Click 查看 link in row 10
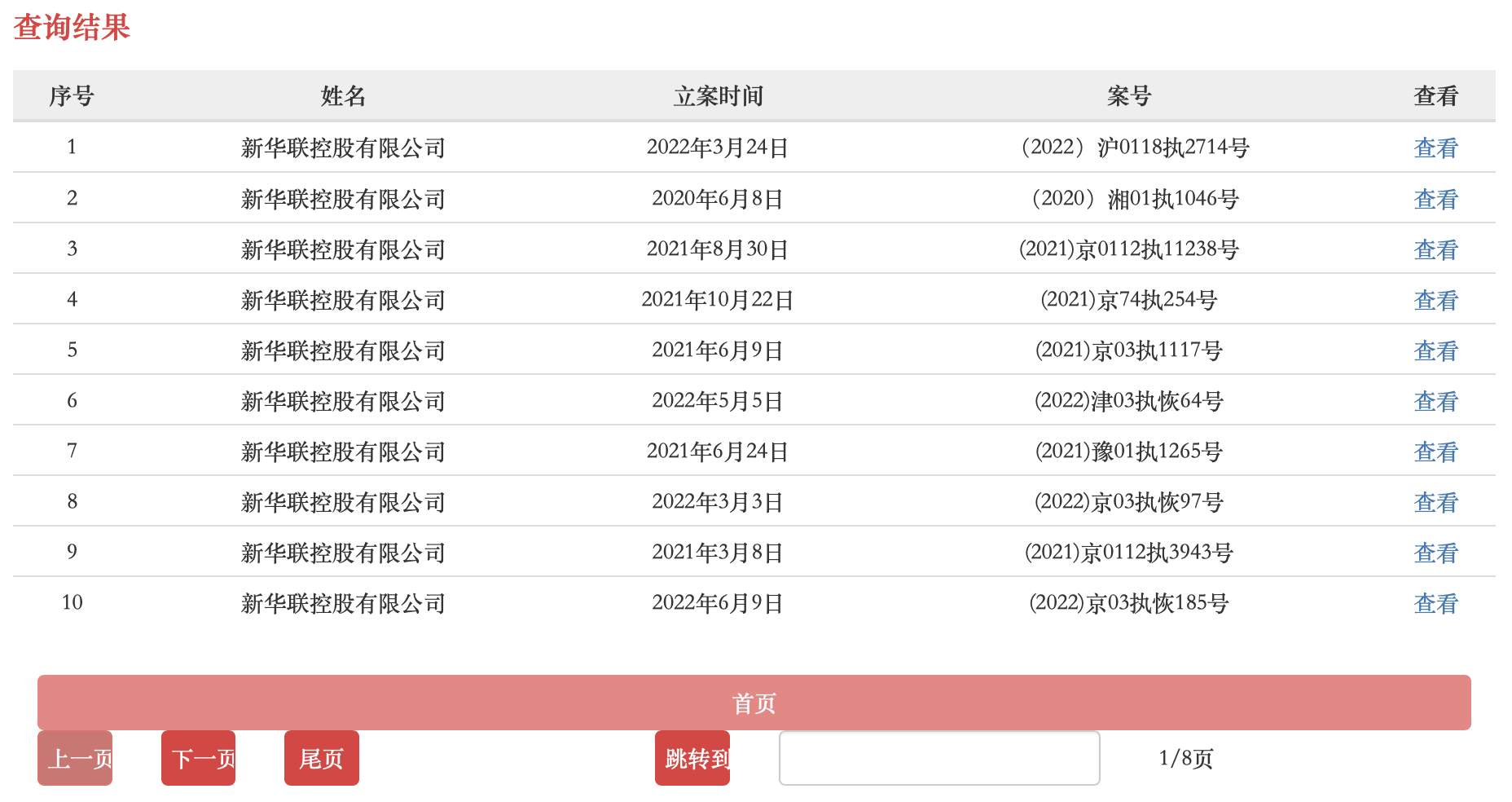The width and height of the screenshot is (1512, 802). 1435,603
